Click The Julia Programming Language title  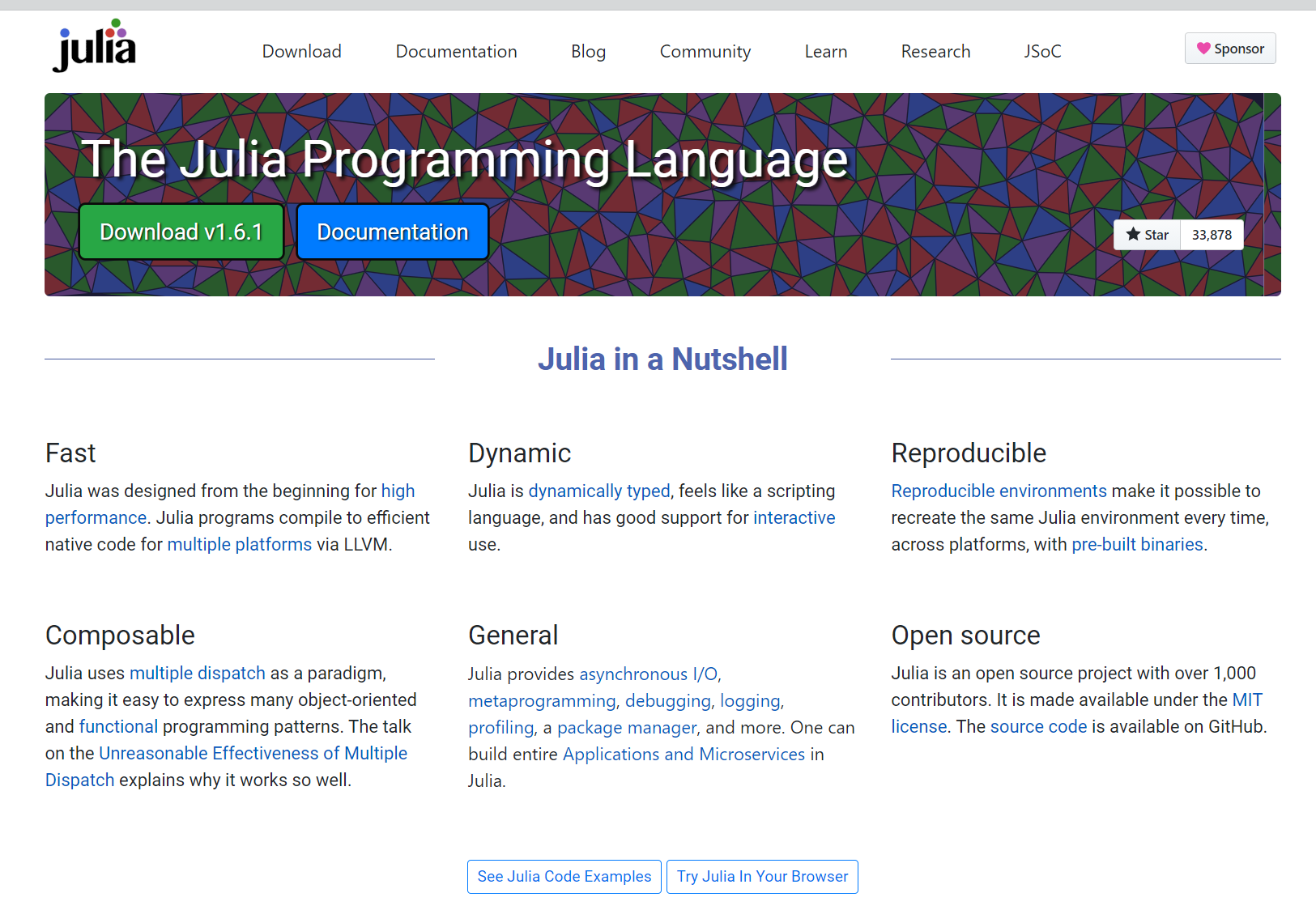point(464,159)
